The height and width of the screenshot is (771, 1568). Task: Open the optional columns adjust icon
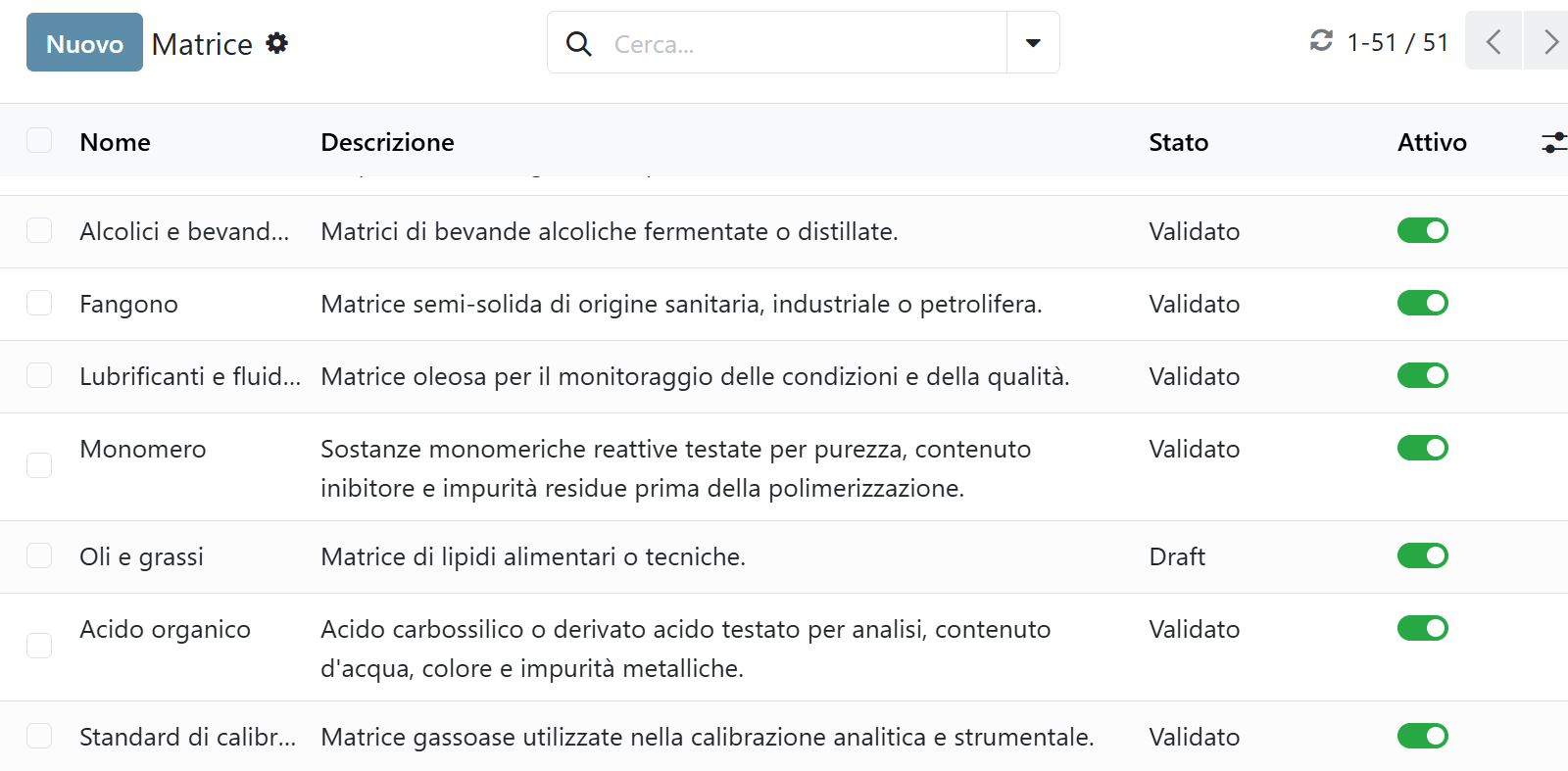point(1553,143)
